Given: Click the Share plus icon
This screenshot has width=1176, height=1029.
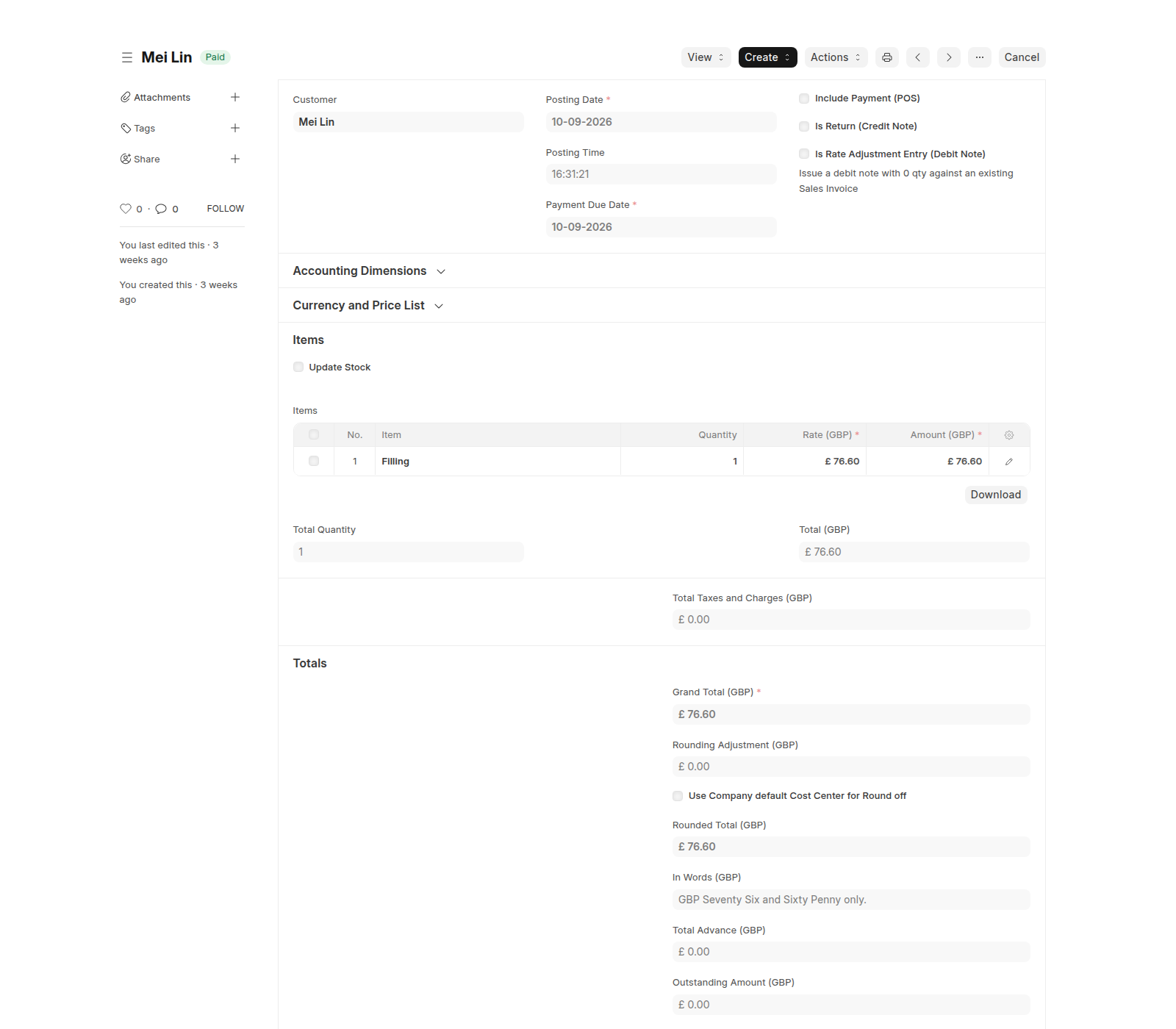Looking at the screenshot, I should [x=235, y=159].
